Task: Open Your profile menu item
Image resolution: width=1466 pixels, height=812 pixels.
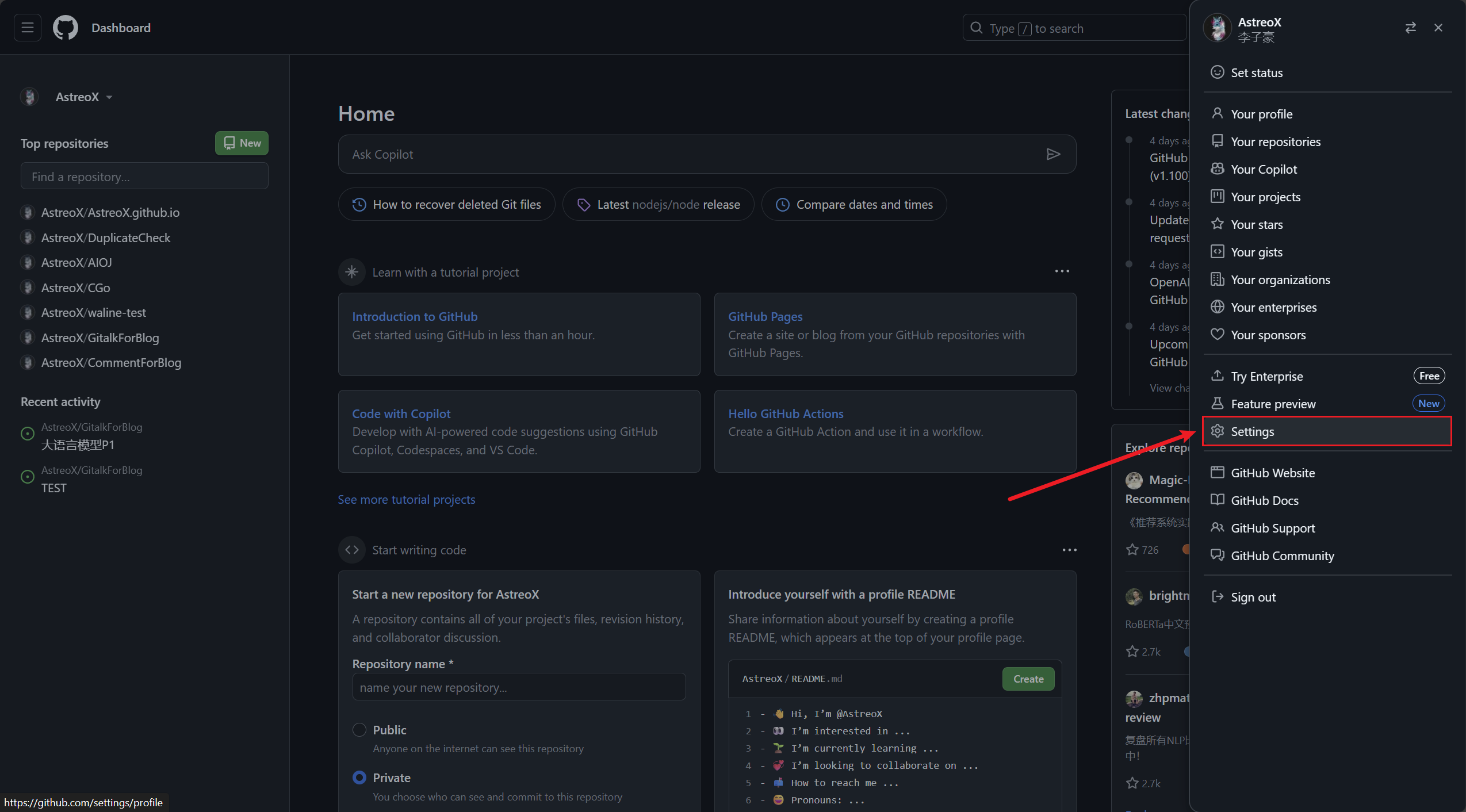Action: [1327, 114]
